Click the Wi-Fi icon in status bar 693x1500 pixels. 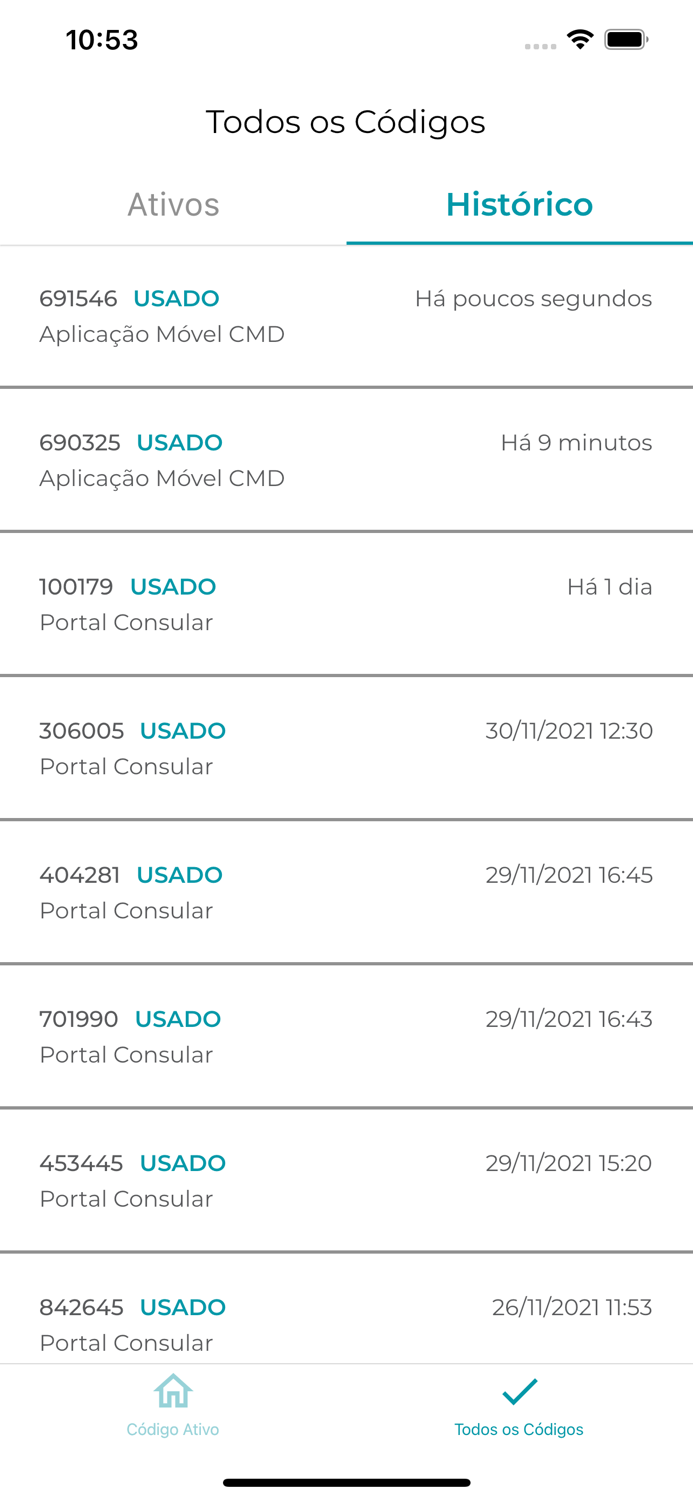(x=581, y=42)
